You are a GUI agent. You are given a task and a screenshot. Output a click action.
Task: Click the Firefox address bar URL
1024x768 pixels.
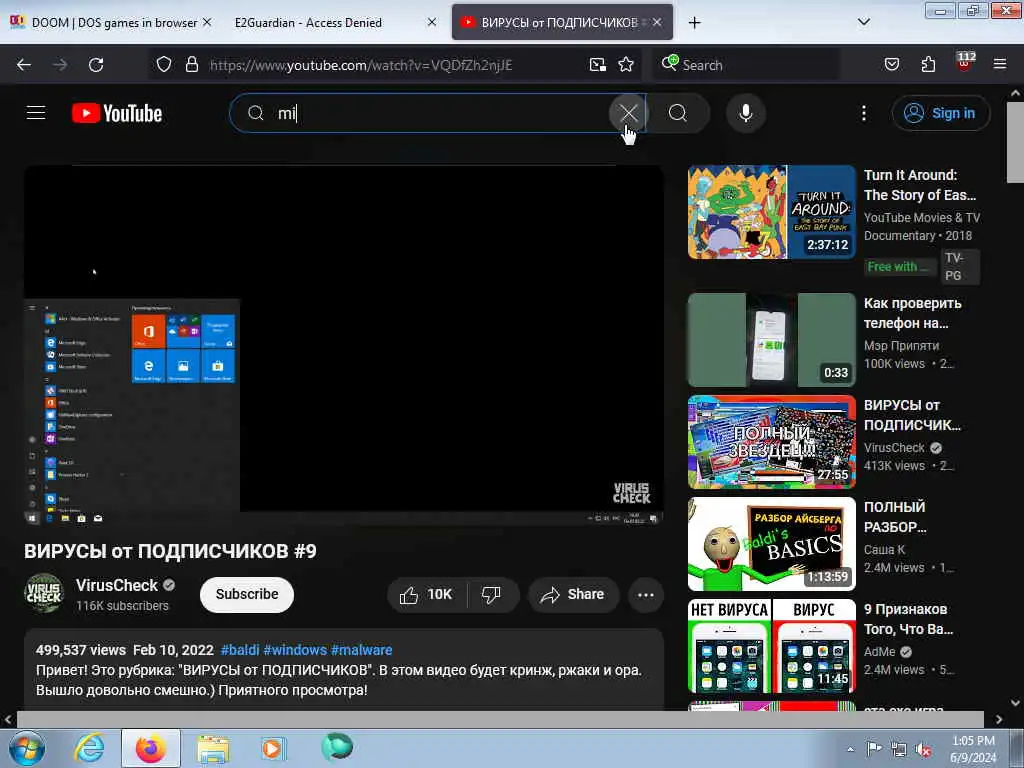(361, 65)
